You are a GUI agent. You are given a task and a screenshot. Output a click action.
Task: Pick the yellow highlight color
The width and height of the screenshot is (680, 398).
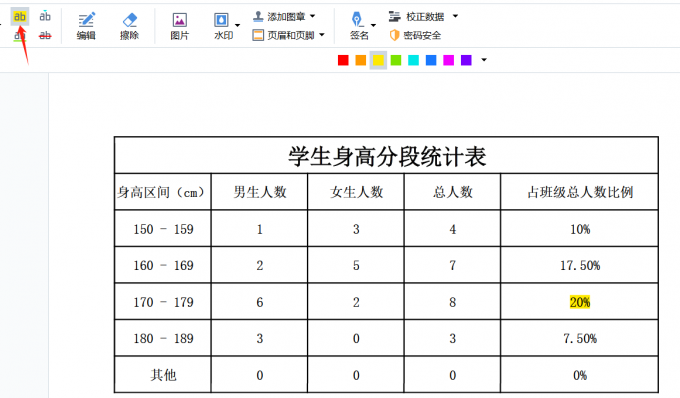pyautogui.click(x=378, y=60)
